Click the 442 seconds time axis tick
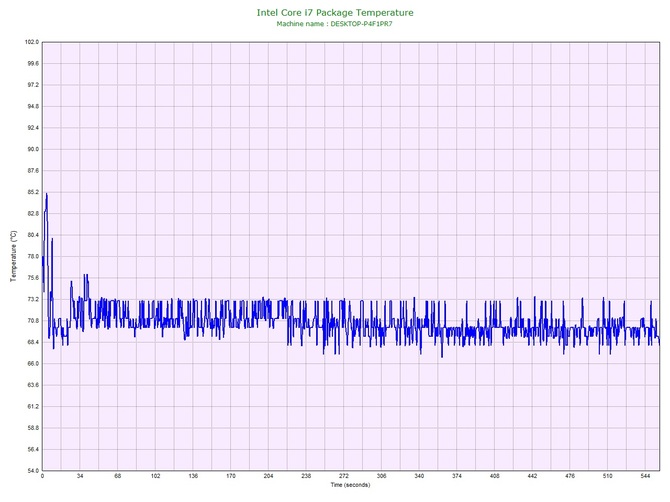 point(532,476)
